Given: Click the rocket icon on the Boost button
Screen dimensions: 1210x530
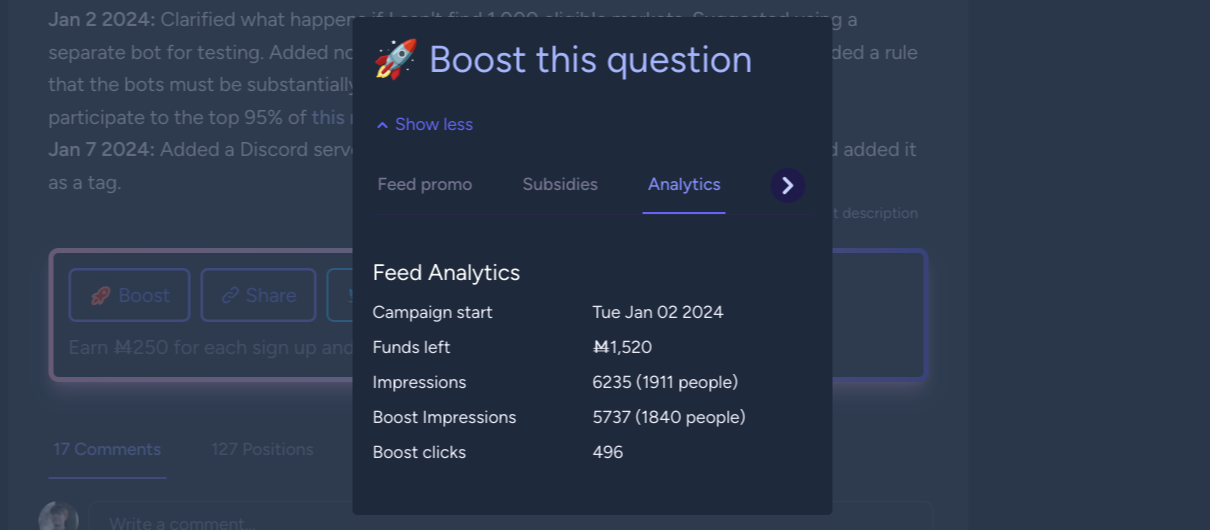Looking at the screenshot, I should (x=100, y=296).
